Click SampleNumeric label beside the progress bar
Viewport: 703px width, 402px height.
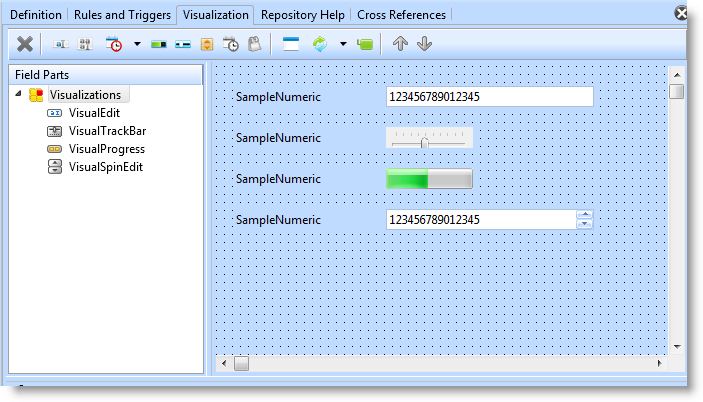tap(278, 179)
